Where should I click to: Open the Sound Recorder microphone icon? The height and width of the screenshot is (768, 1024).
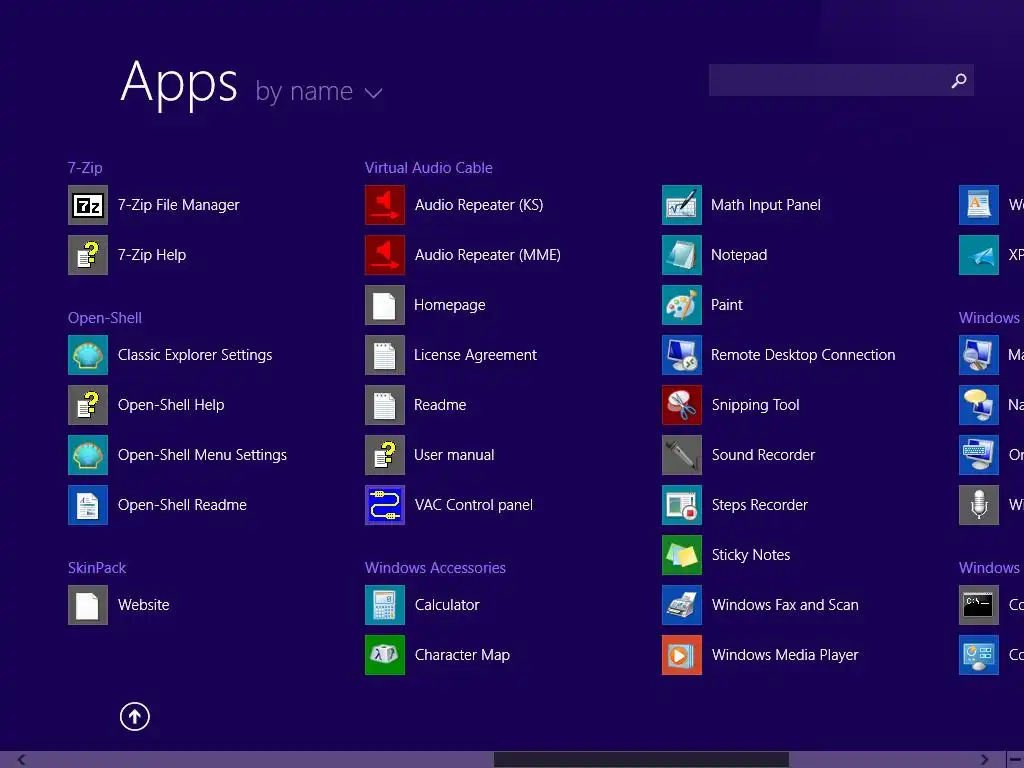click(682, 455)
